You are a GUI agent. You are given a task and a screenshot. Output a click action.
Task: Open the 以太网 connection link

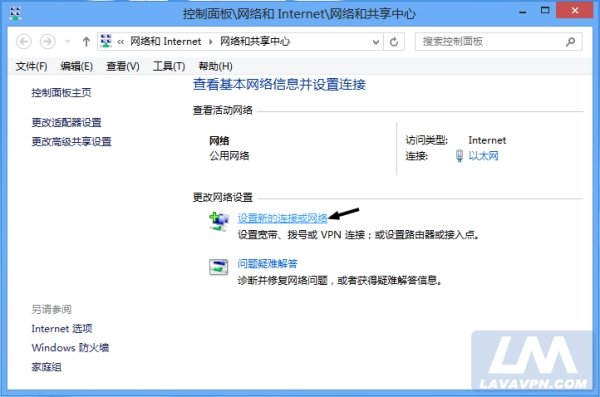coord(483,156)
